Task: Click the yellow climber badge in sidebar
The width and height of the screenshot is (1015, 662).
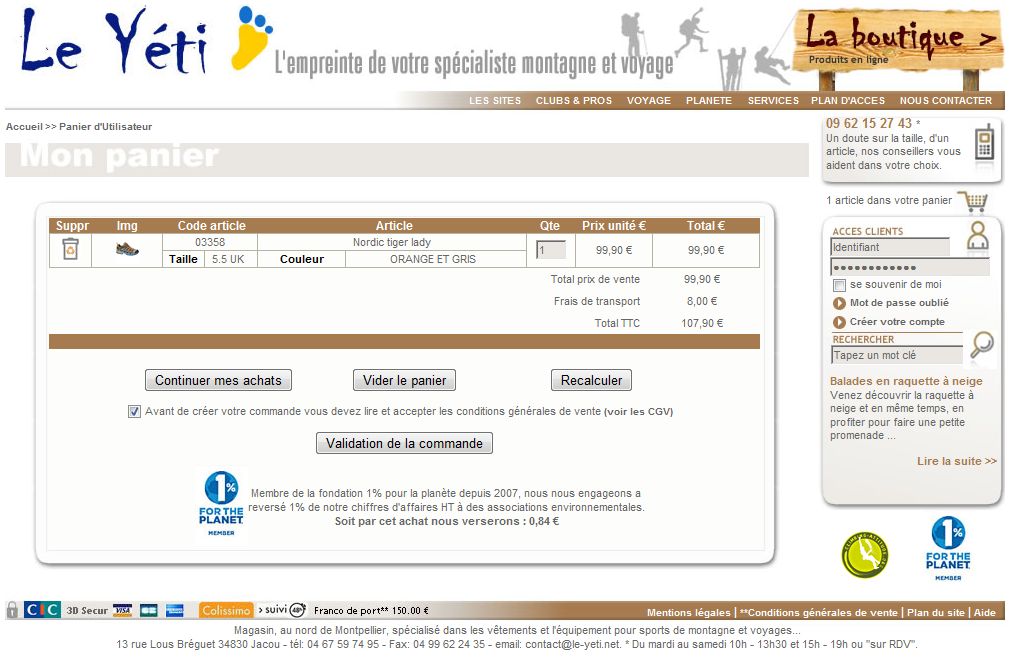Action: pos(865,555)
